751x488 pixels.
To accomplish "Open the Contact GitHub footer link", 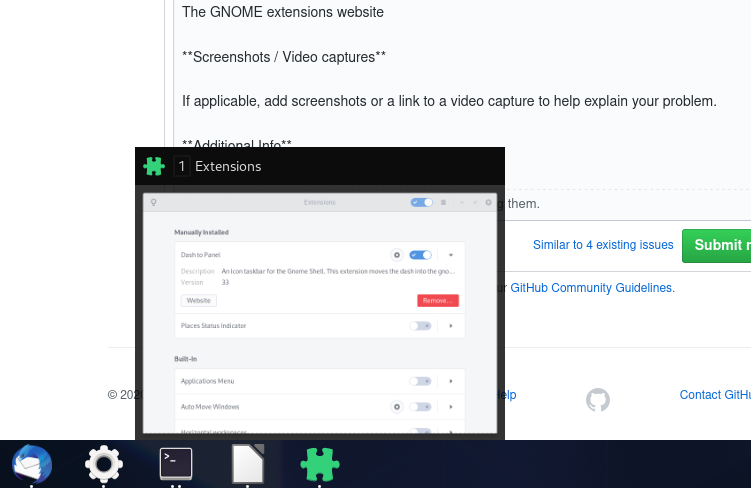I will click(x=715, y=395).
